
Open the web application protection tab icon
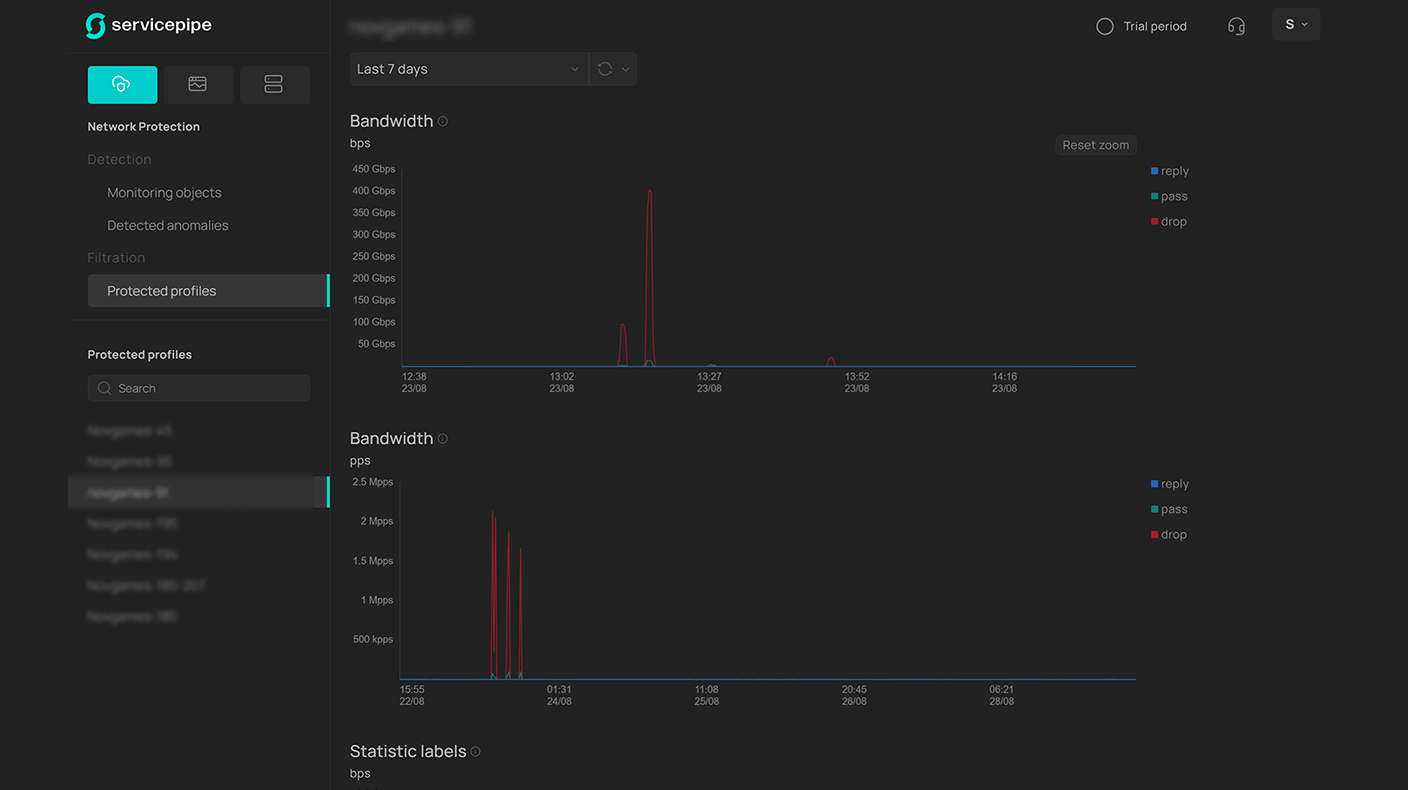(198, 85)
